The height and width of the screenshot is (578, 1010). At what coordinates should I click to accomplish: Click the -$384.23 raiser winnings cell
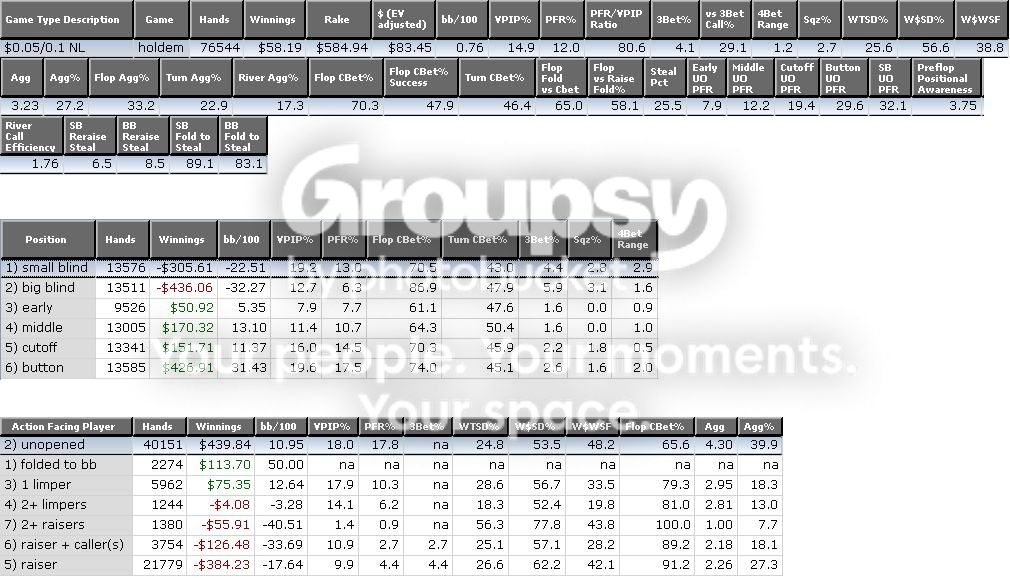point(222,564)
